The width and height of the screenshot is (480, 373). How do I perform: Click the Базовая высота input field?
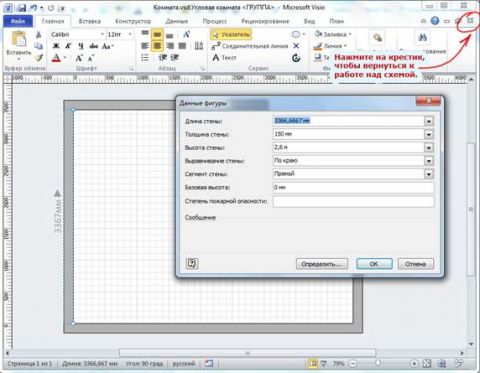tap(353, 187)
